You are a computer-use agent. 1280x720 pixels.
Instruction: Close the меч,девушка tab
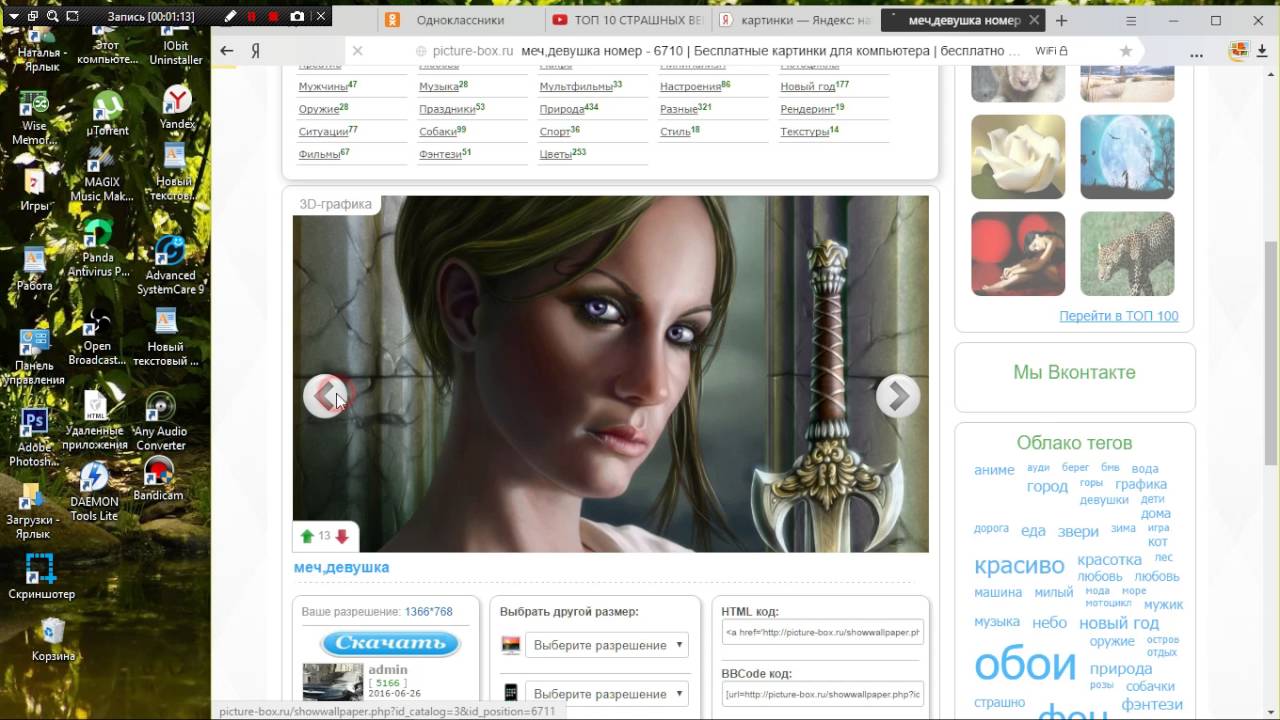1035,20
